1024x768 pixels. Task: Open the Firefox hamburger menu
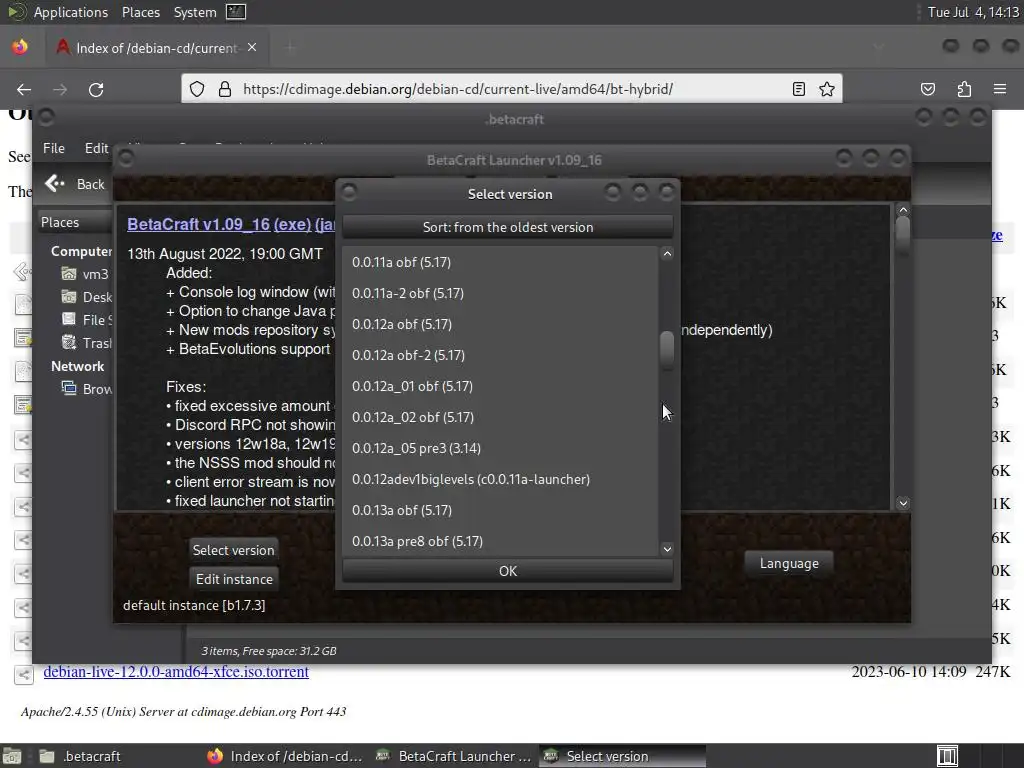pos(1000,89)
